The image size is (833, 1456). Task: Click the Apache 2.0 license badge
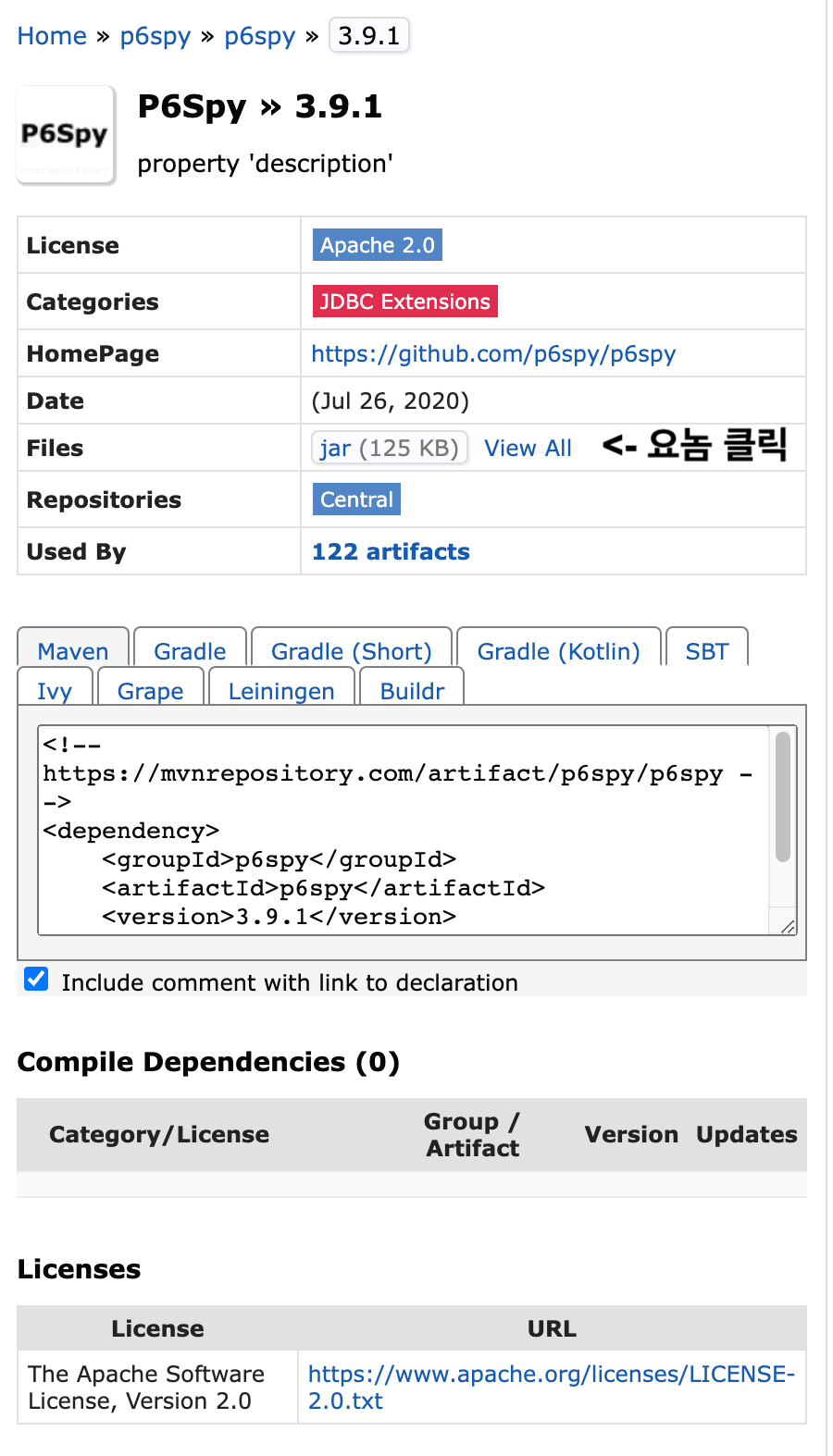click(x=378, y=245)
